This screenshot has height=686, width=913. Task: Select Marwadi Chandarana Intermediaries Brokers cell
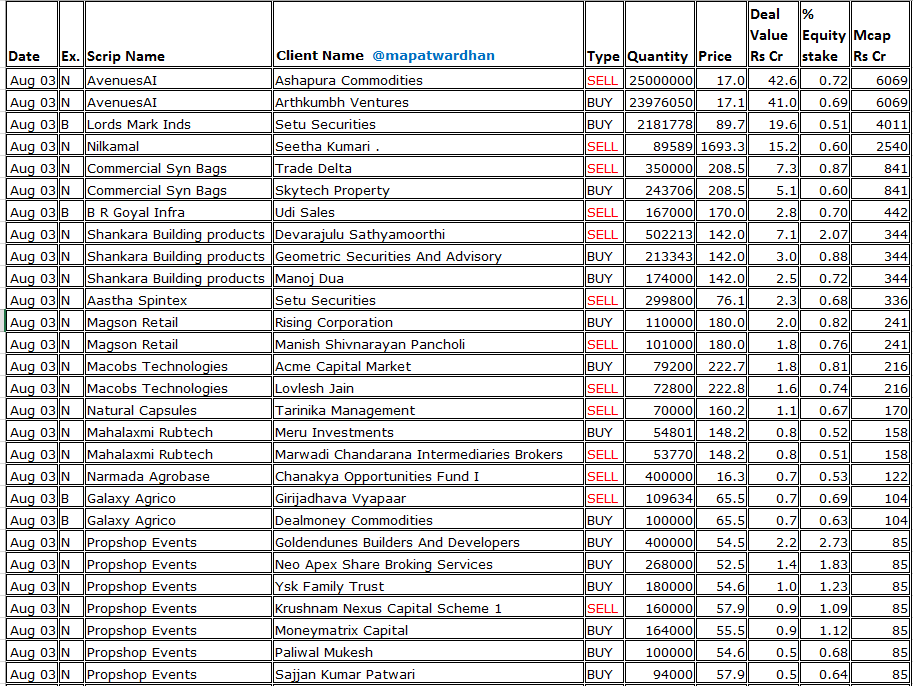click(x=428, y=454)
